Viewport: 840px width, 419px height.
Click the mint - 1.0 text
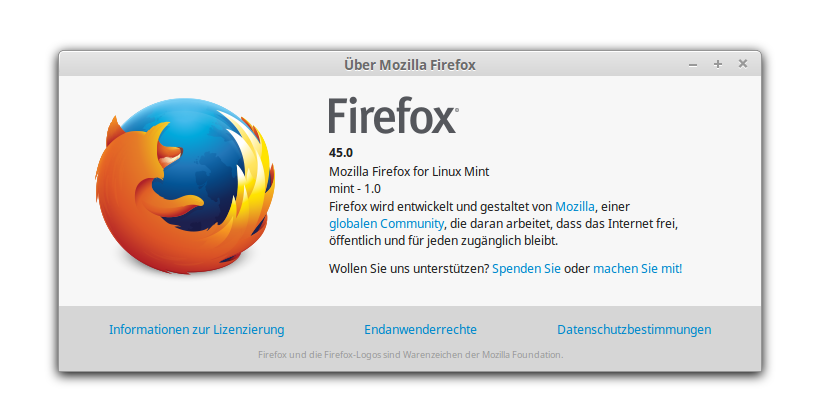pos(355,189)
